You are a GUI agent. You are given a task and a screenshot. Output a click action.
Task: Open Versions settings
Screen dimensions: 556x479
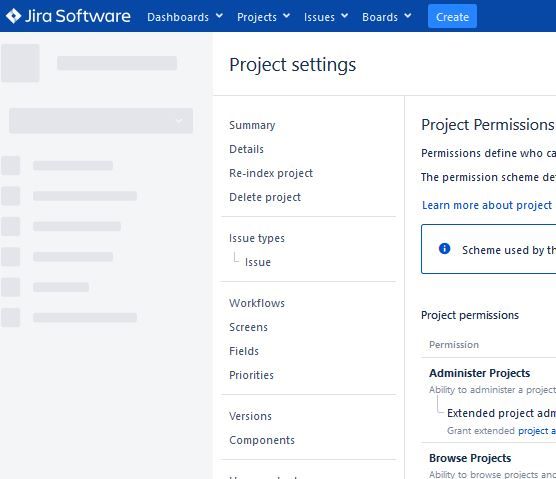point(250,416)
